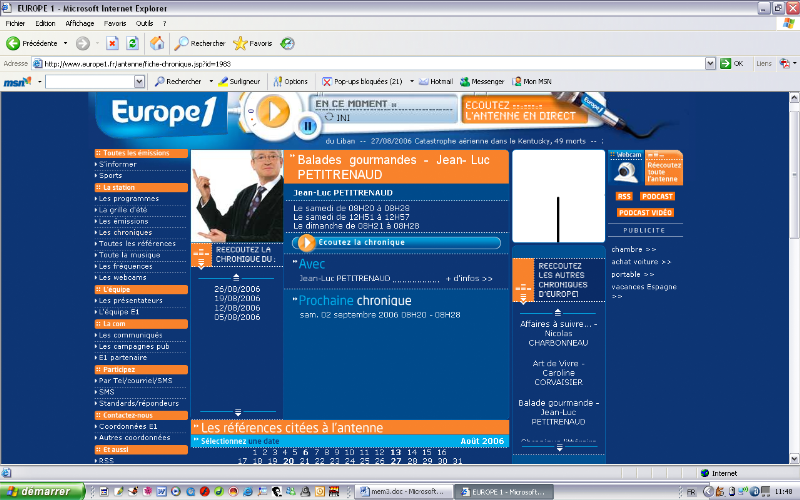Go to the home page icon
Screen dimensions: 800x500
[157, 43]
